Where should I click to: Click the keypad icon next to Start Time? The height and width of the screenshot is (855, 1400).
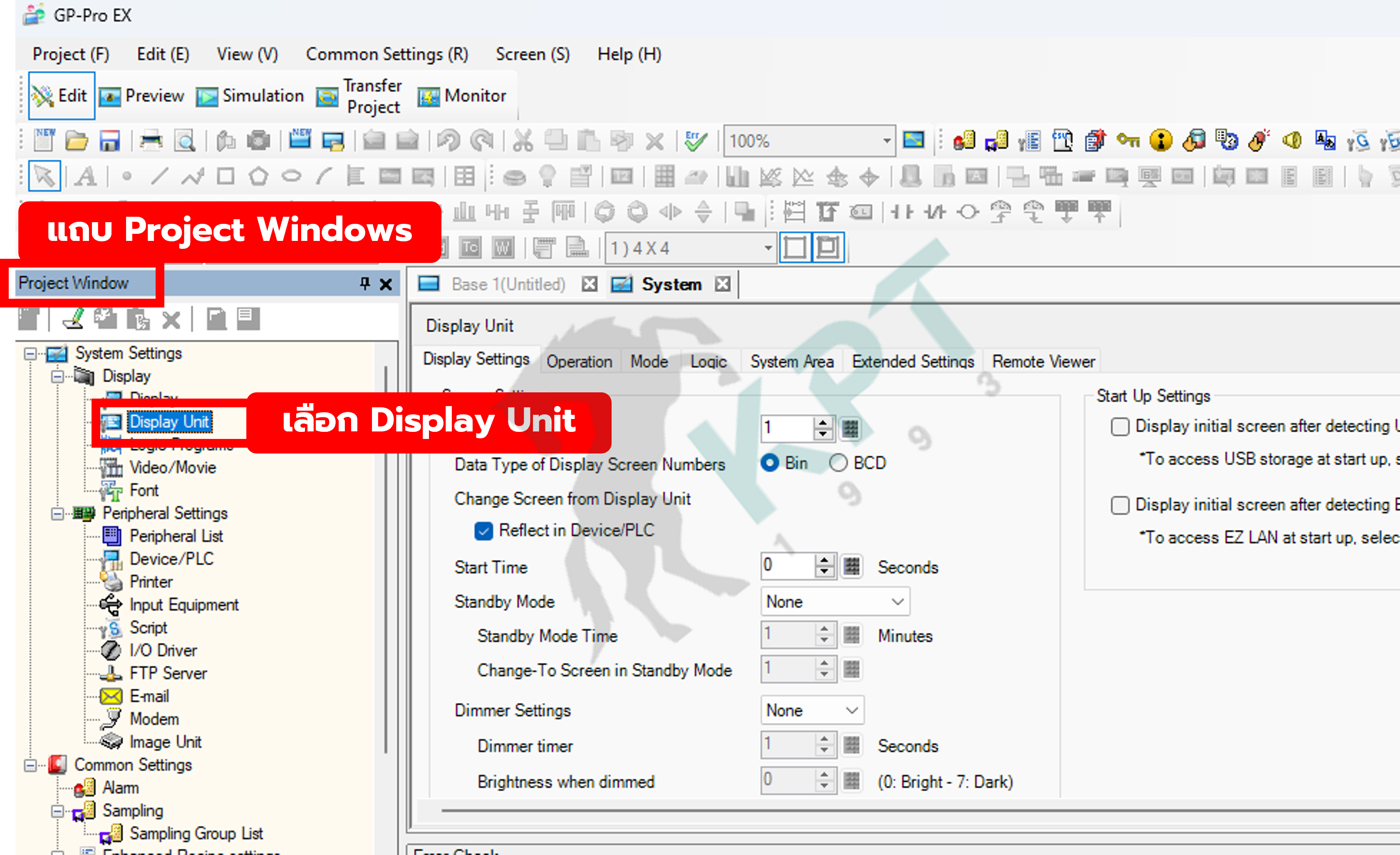point(851,566)
